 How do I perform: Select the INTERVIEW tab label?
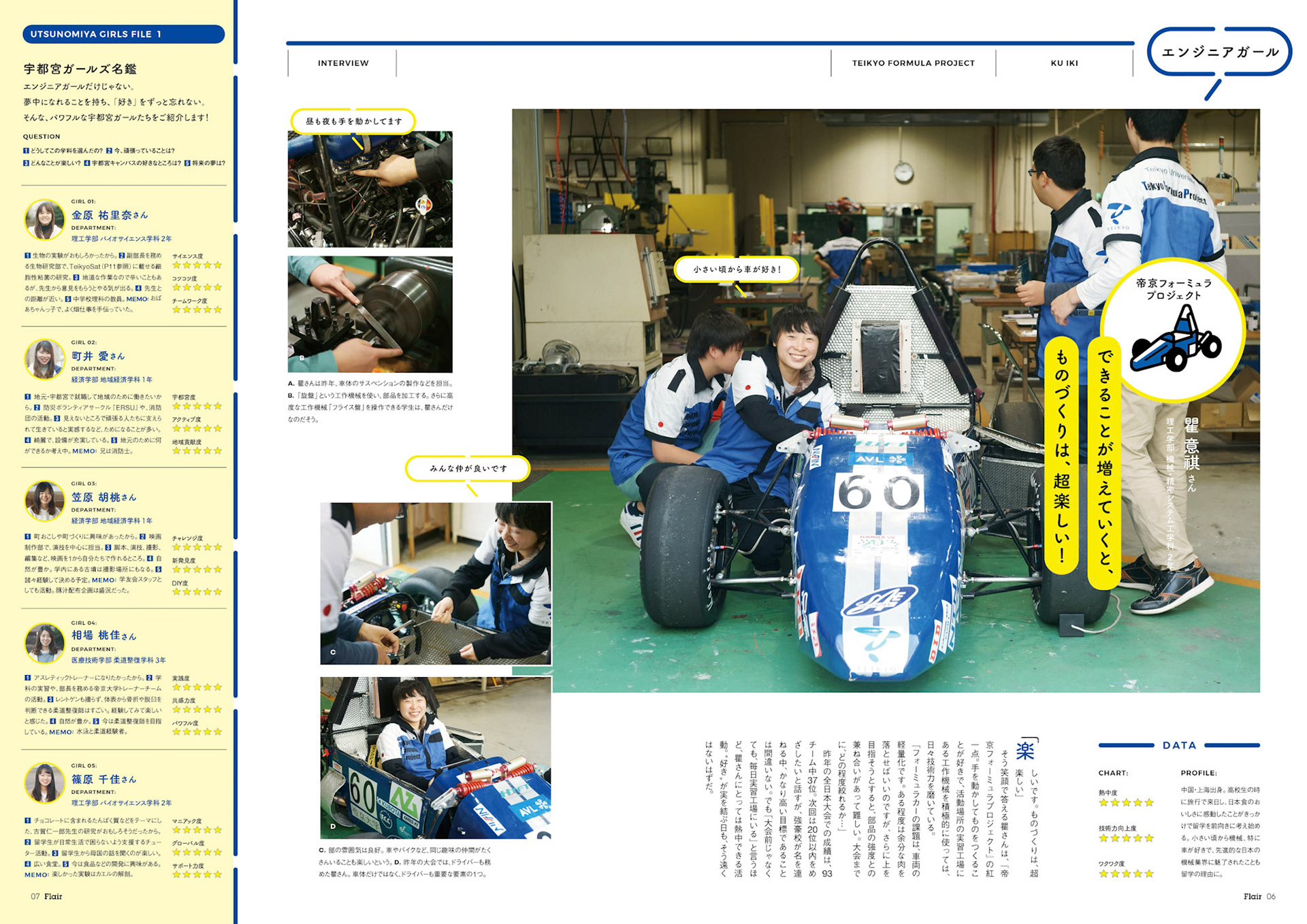click(x=343, y=63)
